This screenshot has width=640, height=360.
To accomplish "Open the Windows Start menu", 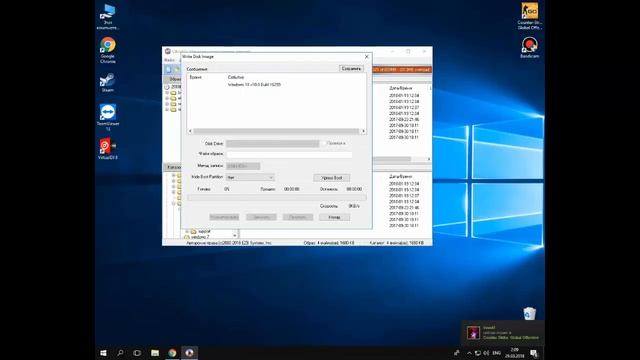I will click(x=103, y=353).
